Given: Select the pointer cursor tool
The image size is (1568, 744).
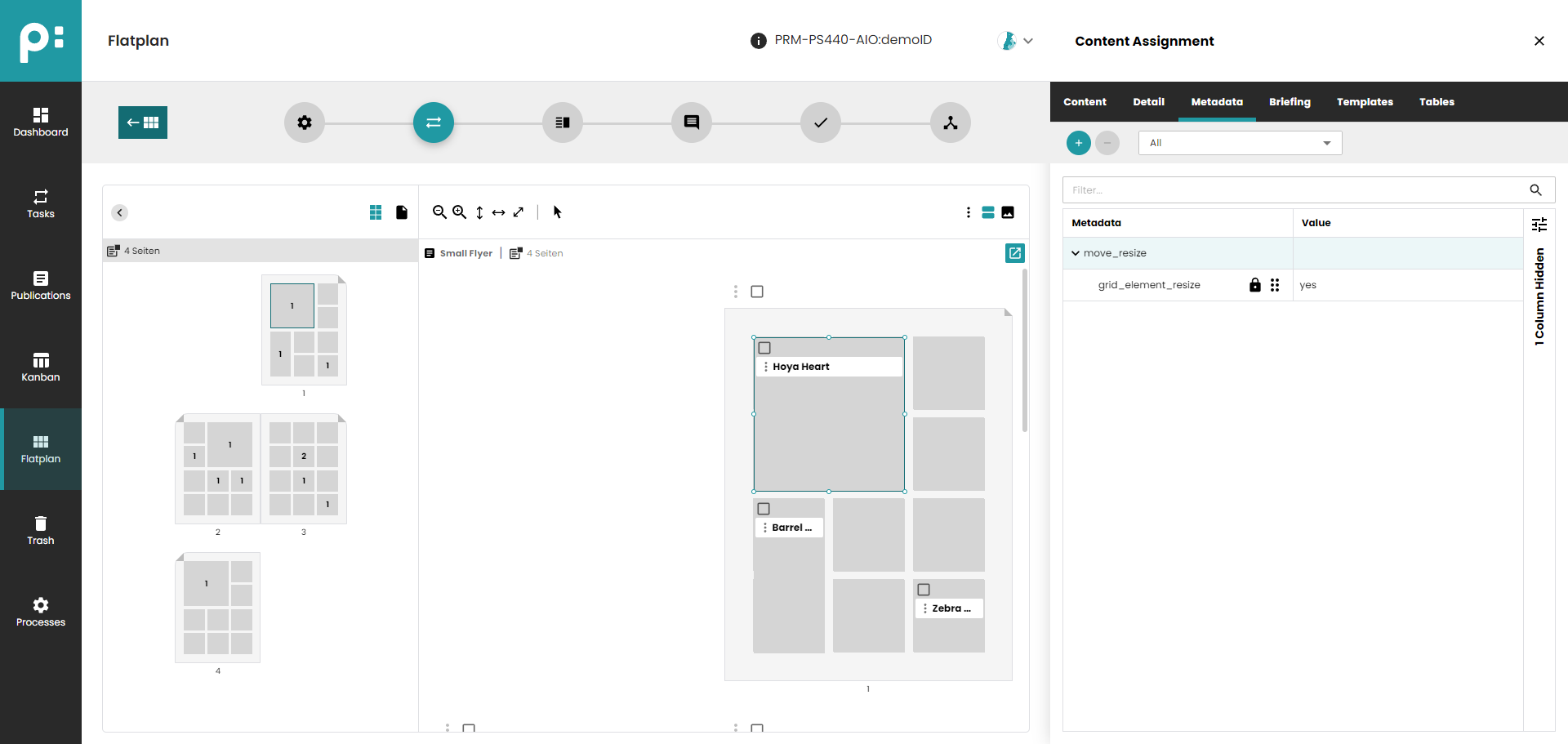Looking at the screenshot, I should pyautogui.click(x=558, y=212).
